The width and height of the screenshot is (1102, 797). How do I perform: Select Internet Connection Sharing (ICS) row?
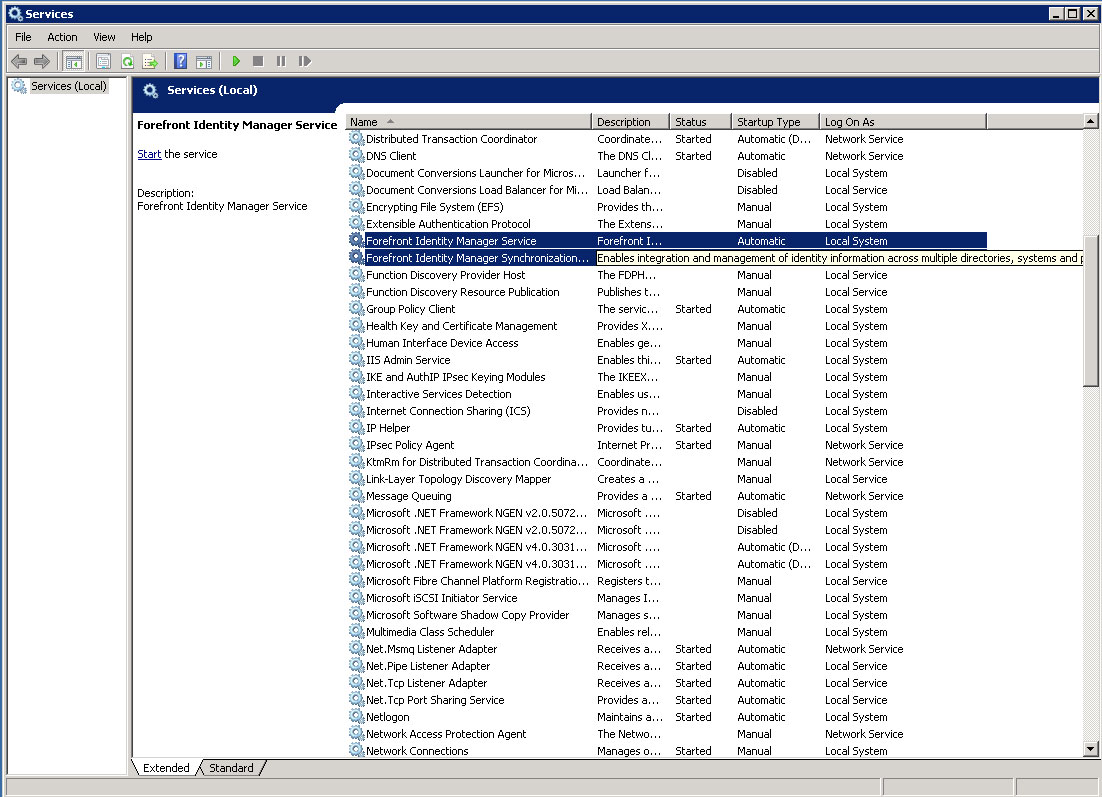point(668,410)
